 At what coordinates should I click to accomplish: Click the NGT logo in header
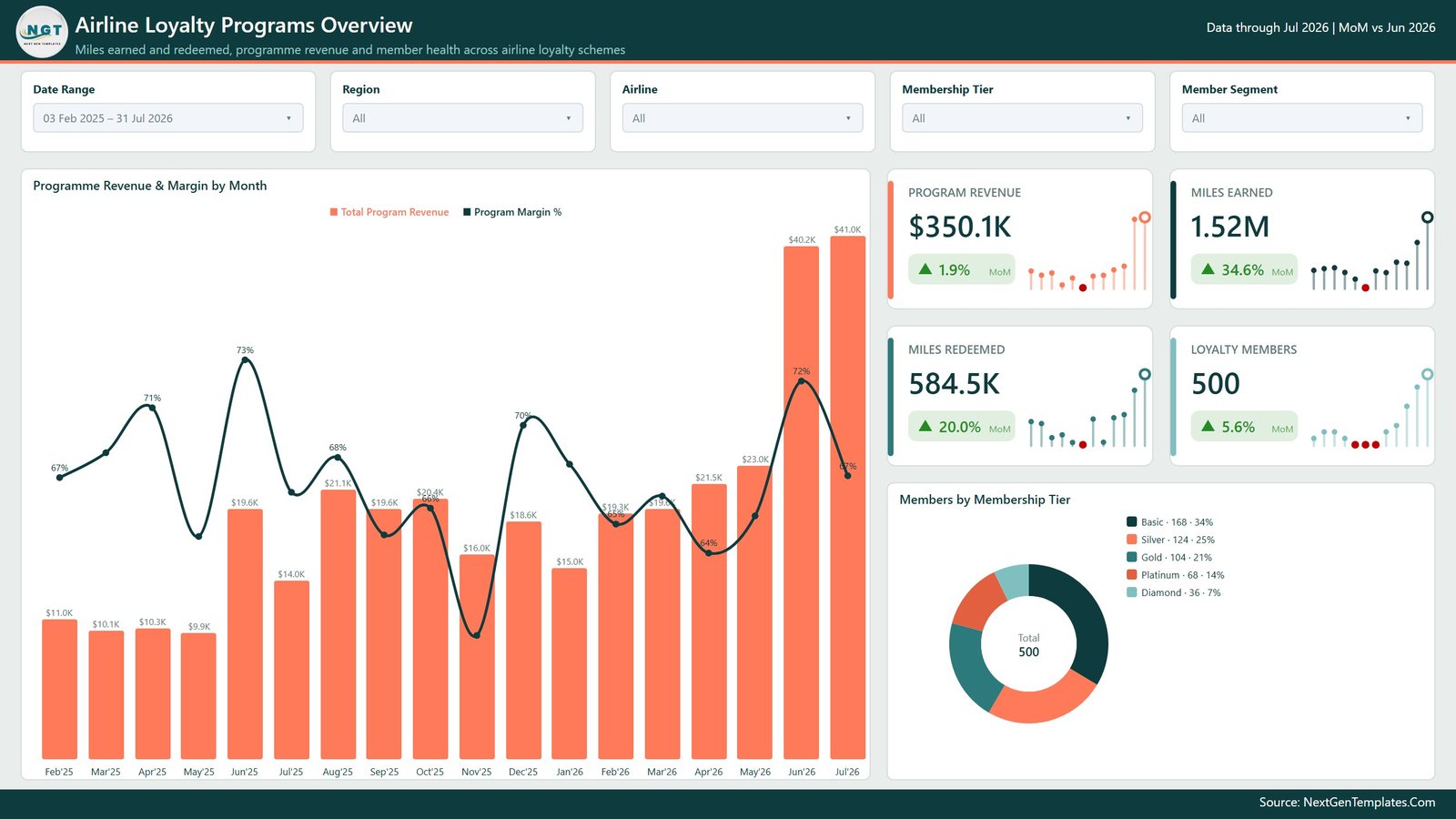[x=43, y=31]
